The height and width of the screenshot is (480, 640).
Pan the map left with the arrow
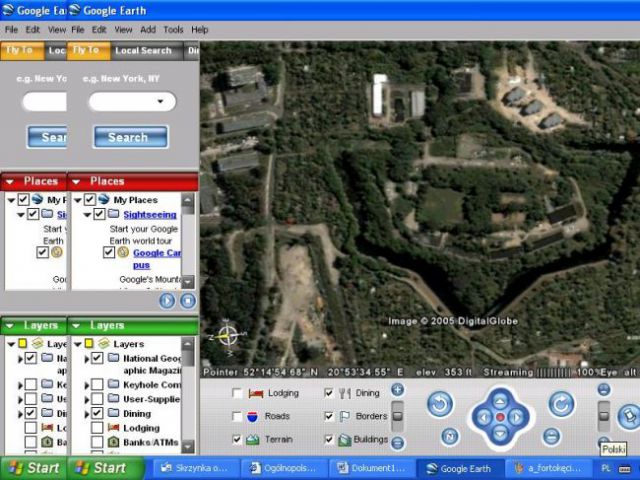pyautogui.click(x=484, y=417)
